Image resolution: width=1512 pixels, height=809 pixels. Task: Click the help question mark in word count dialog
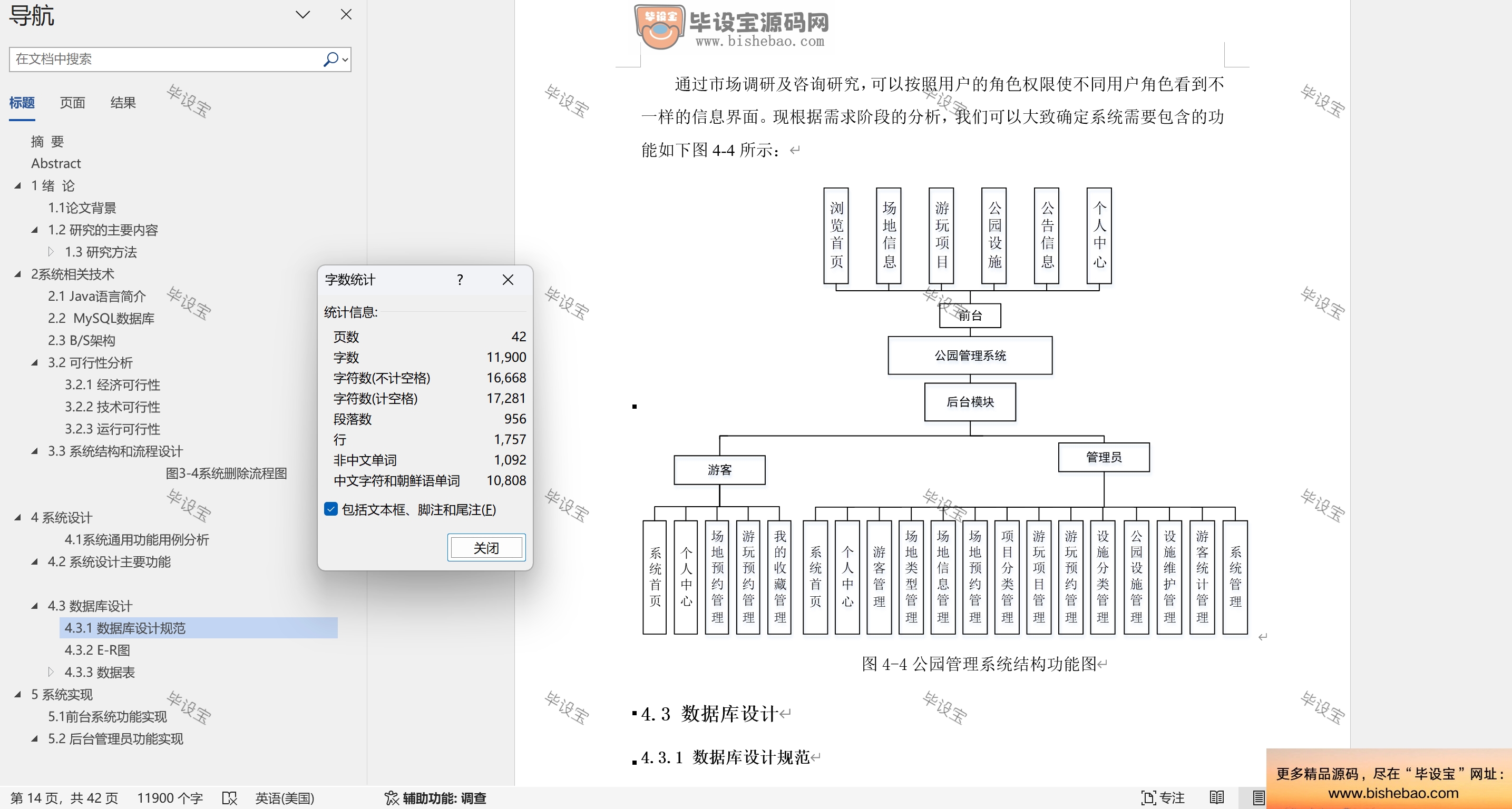[460, 280]
